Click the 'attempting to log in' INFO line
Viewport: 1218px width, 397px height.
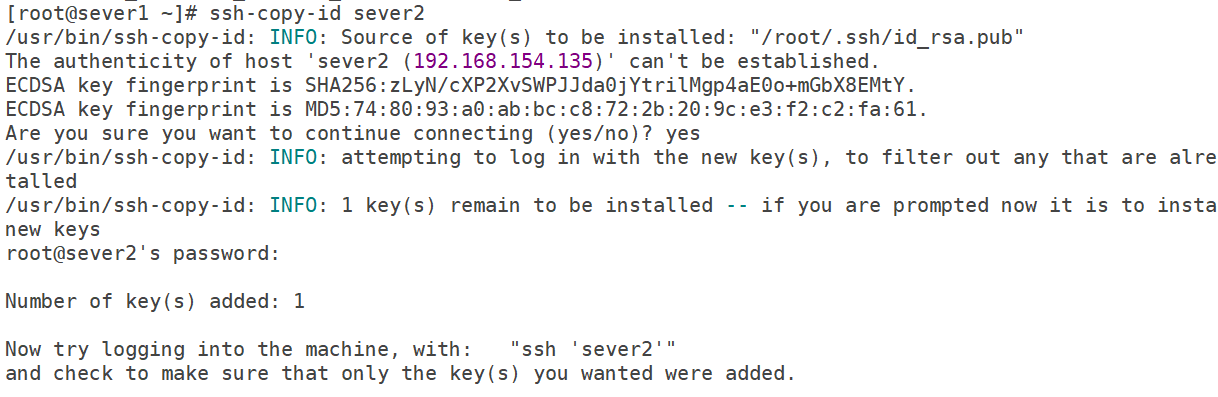pyautogui.click(x=611, y=157)
